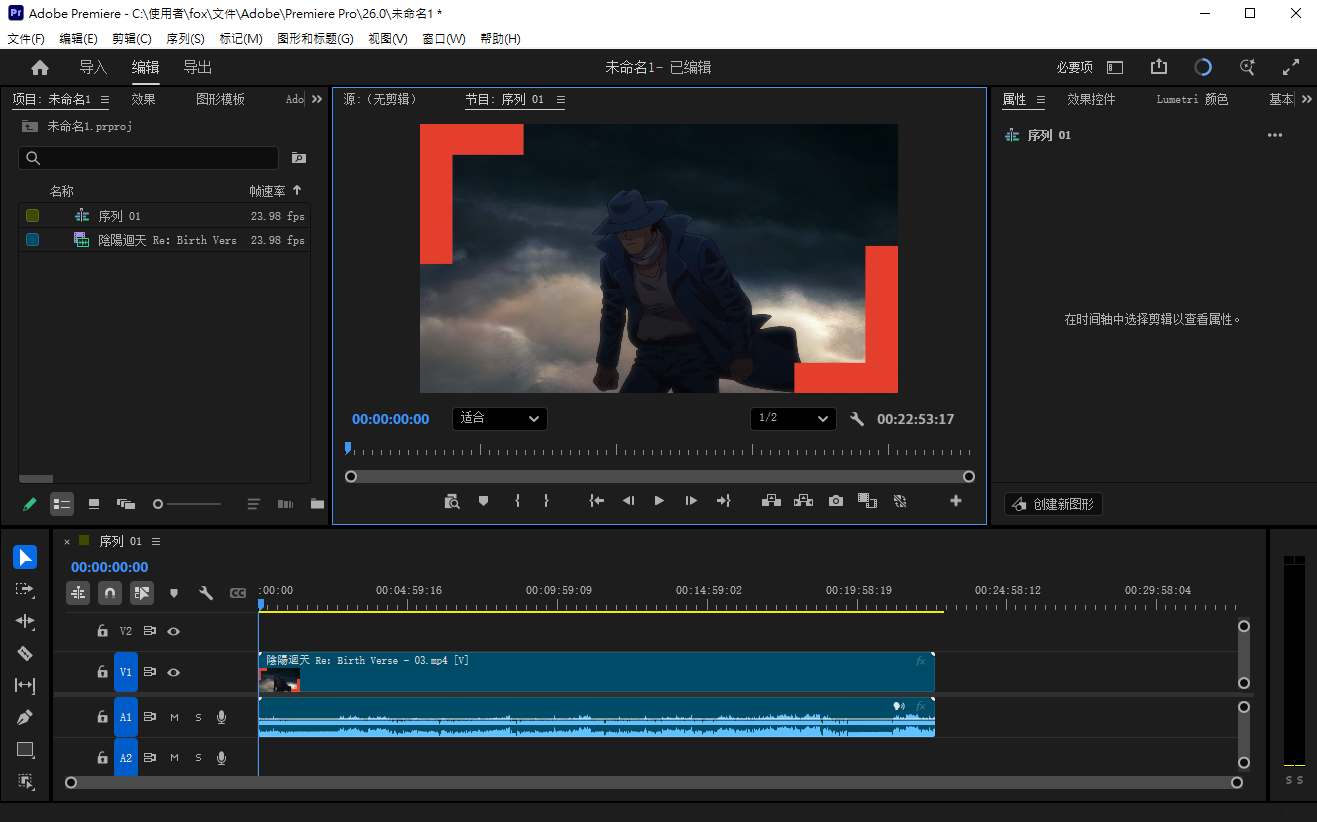1317x822 pixels.
Task: Click the find-bin icon beside search
Action: click(298, 158)
